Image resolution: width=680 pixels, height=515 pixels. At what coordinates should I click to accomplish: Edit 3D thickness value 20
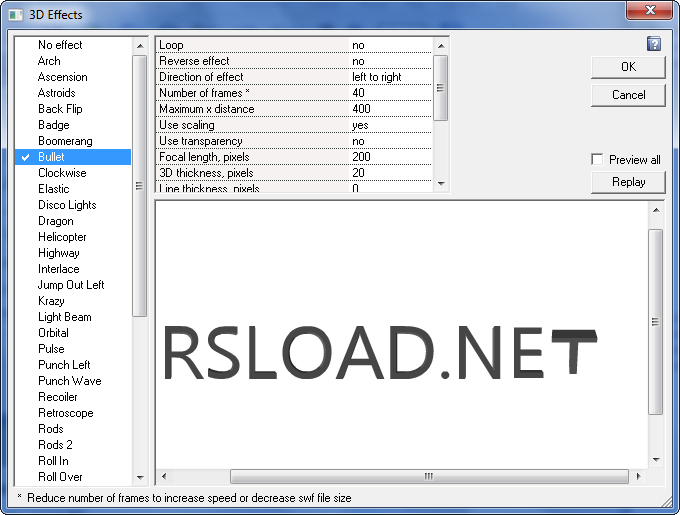(x=390, y=173)
